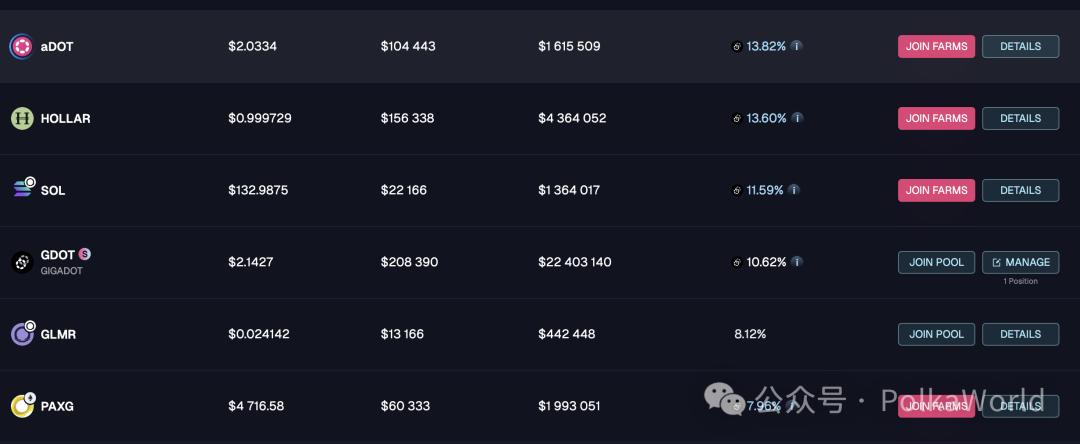View details for HOLLAR
This screenshot has height=444, width=1080.
(x=1020, y=118)
